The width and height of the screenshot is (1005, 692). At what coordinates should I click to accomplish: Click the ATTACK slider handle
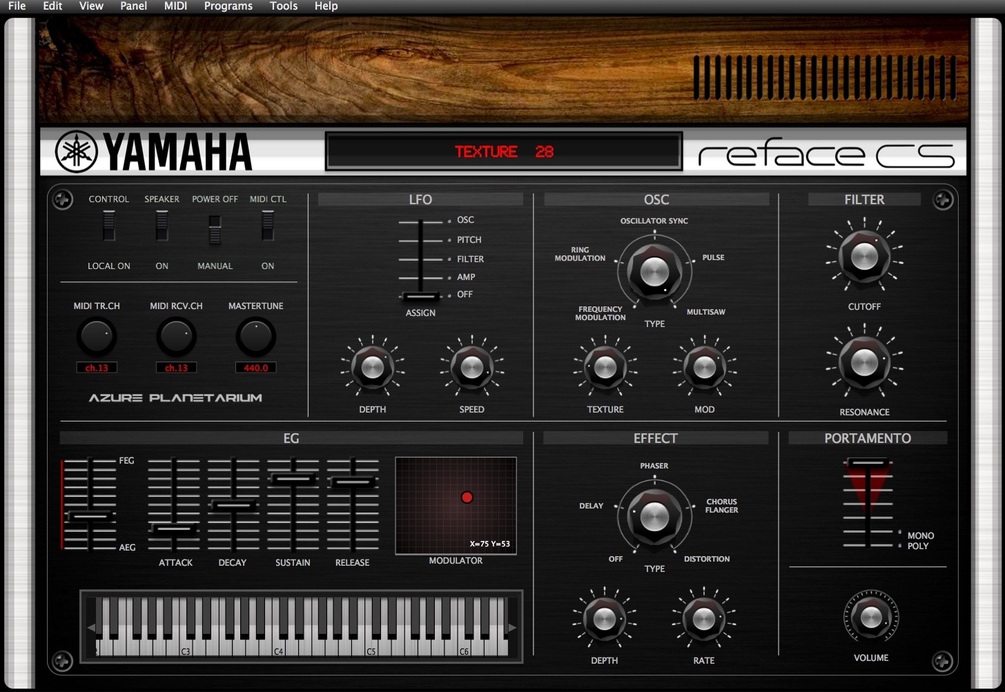(x=173, y=529)
